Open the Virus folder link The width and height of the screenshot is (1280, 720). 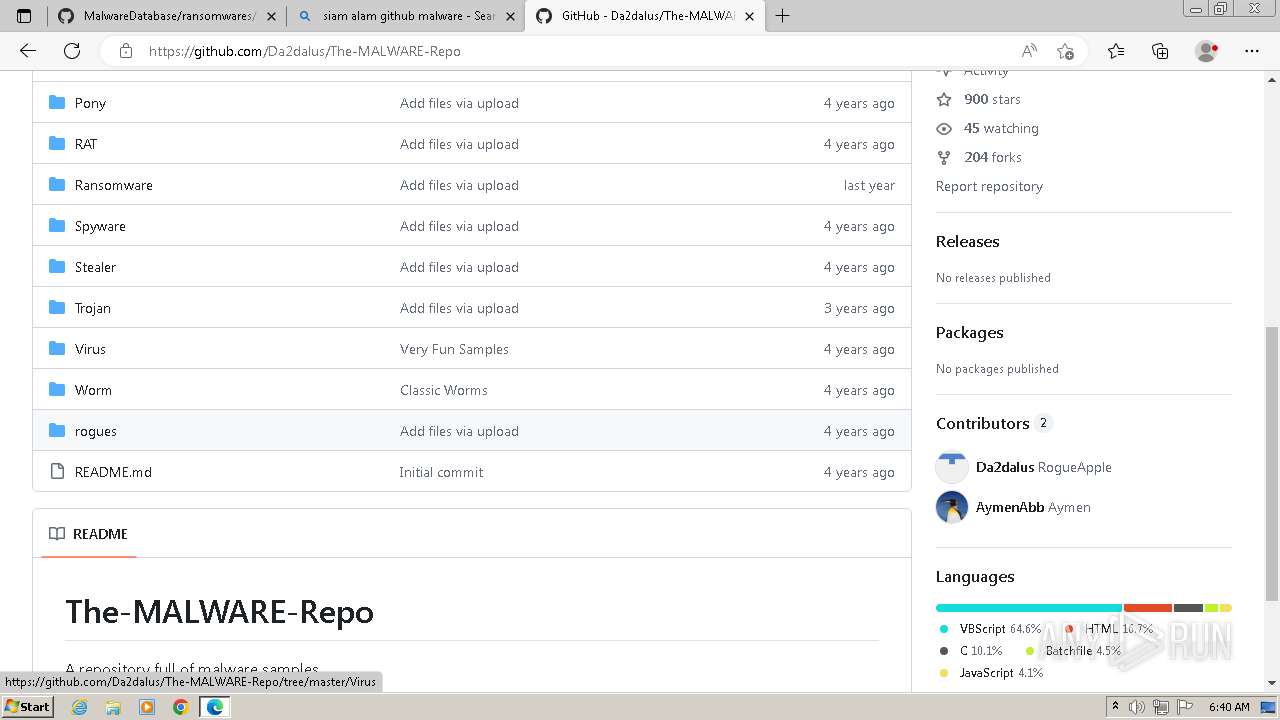[90, 349]
